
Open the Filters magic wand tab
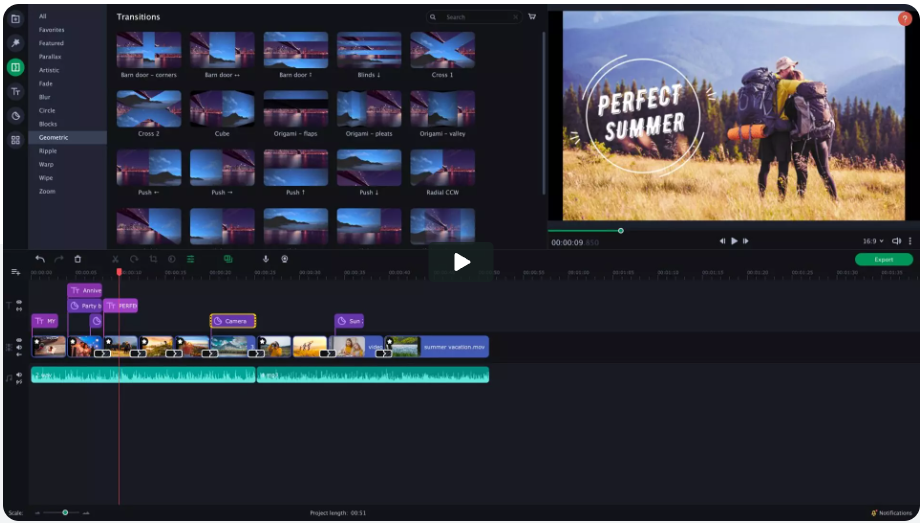click(15, 43)
